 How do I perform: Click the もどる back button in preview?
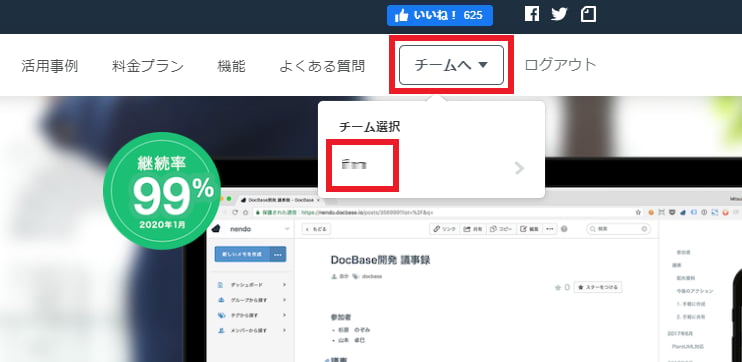(x=317, y=229)
